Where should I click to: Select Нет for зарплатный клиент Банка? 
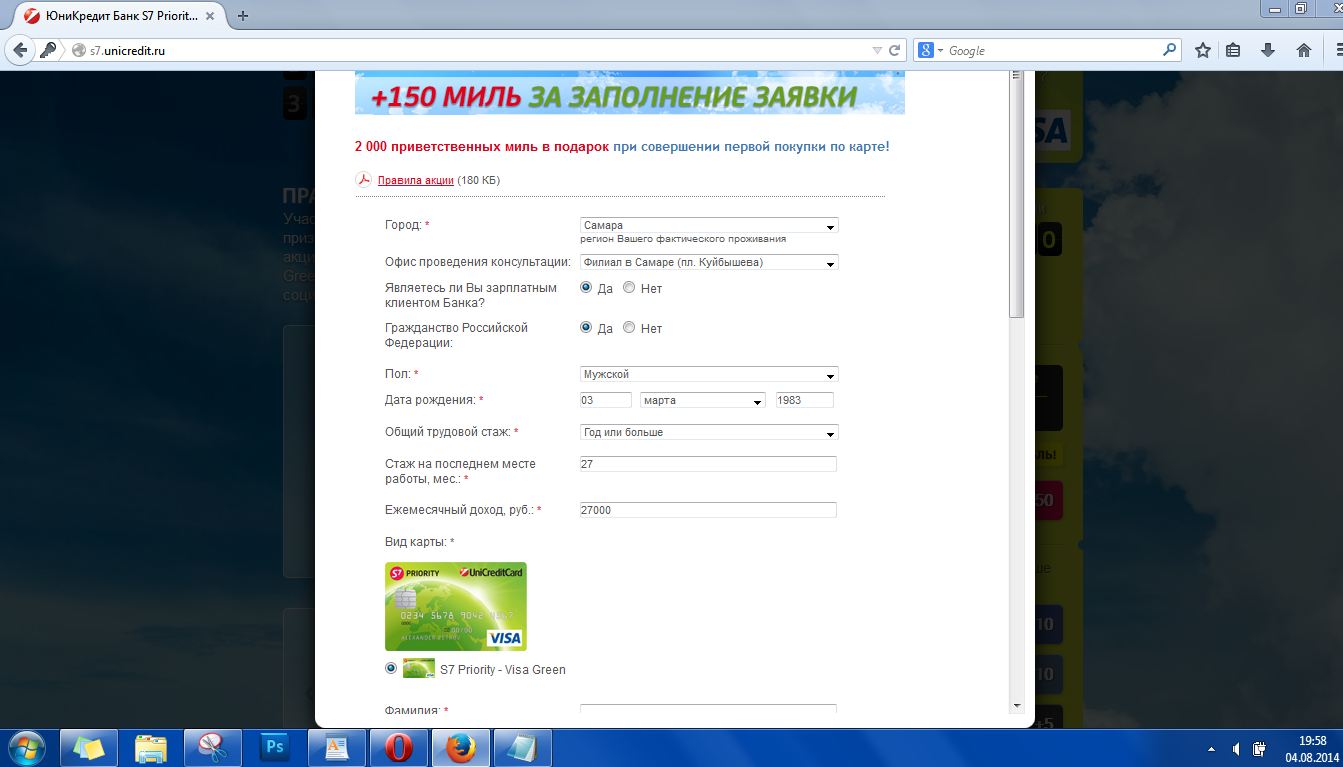(x=629, y=288)
